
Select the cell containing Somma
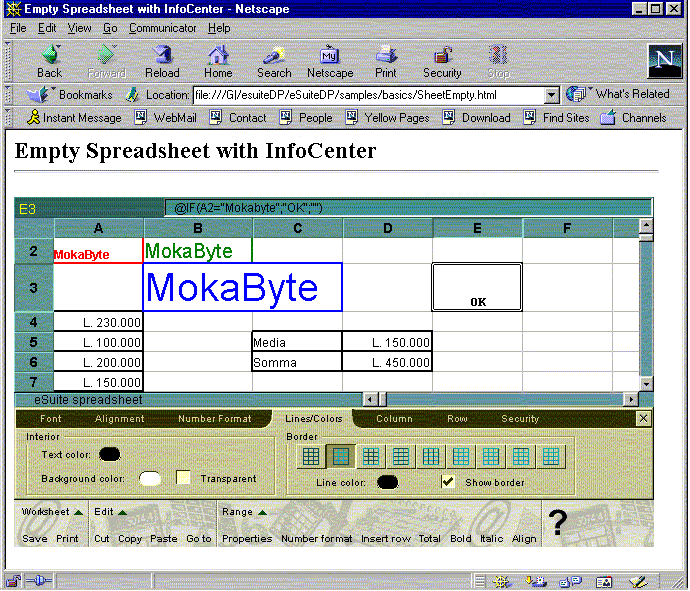(297, 362)
